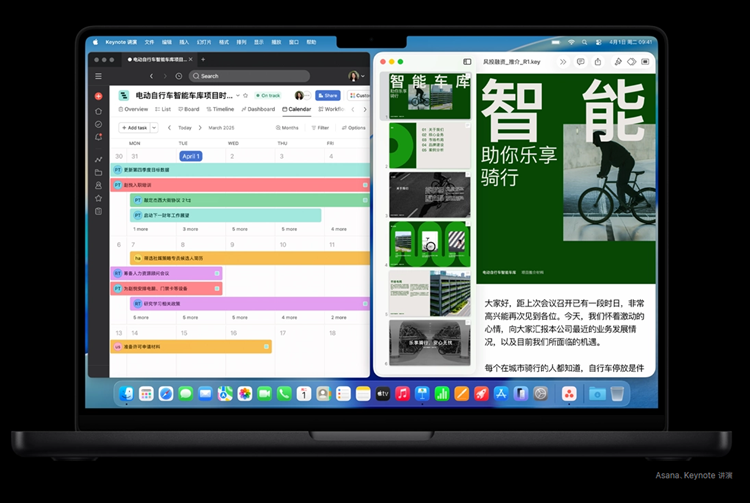The image size is (750, 503).
Task: Click the On track status pill
Action: (268, 95)
